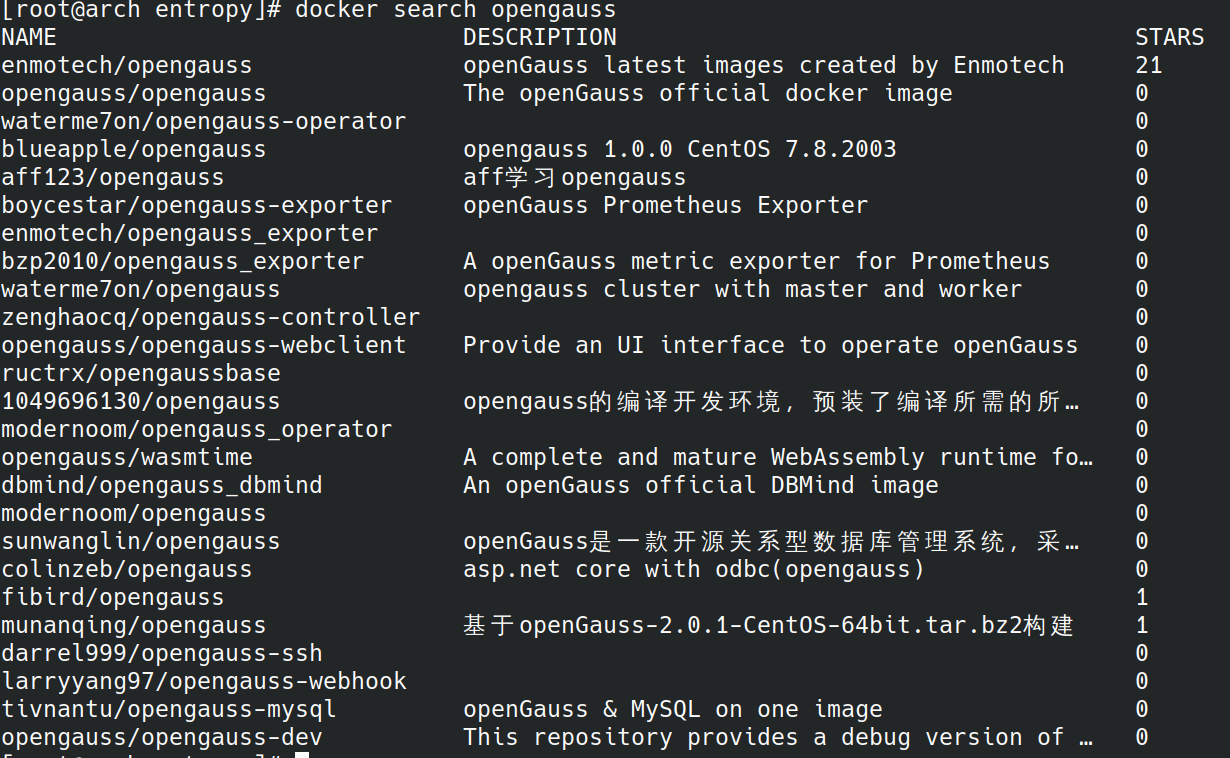Click the name "colinzeb/opengauss"
1230x758 pixels.
coord(126,570)
